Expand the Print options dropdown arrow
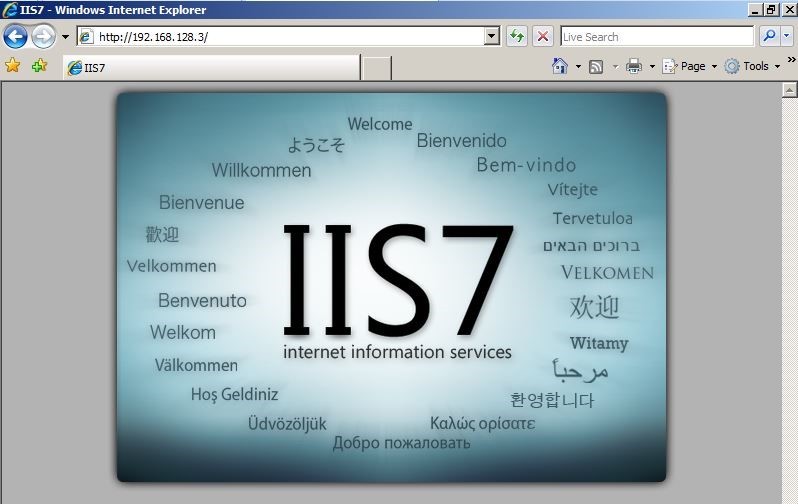The height and width of the screenshot is (504, 798). (x=652, y=66)
